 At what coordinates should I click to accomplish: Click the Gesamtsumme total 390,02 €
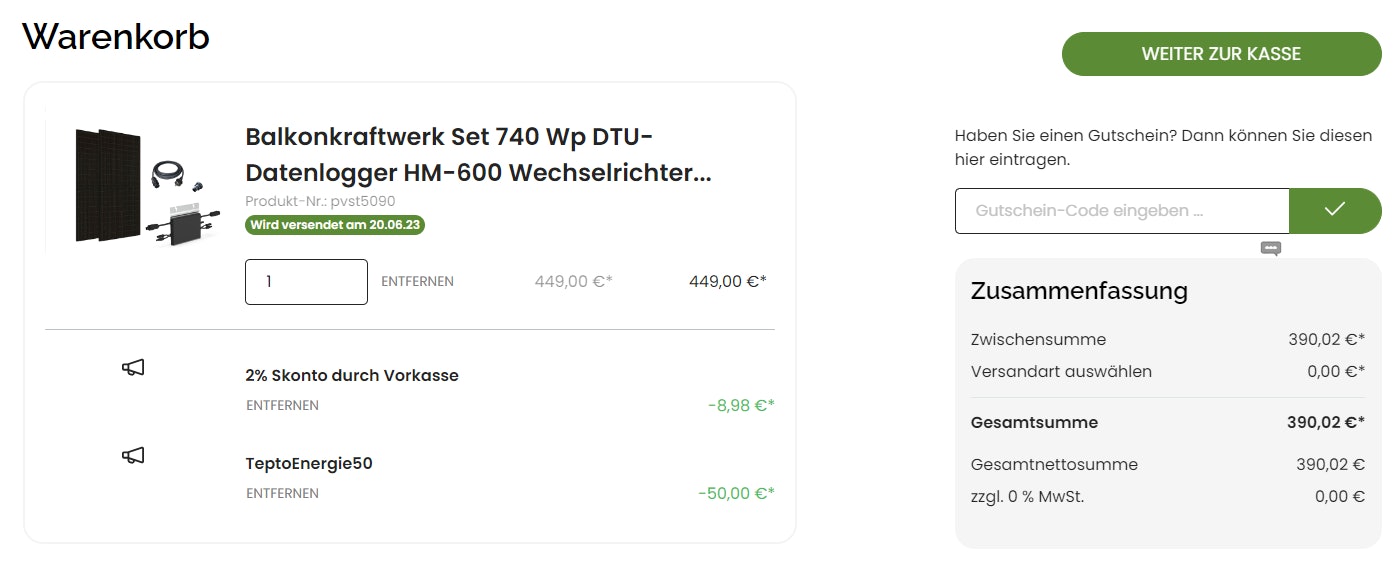[x=1325, y=423]
